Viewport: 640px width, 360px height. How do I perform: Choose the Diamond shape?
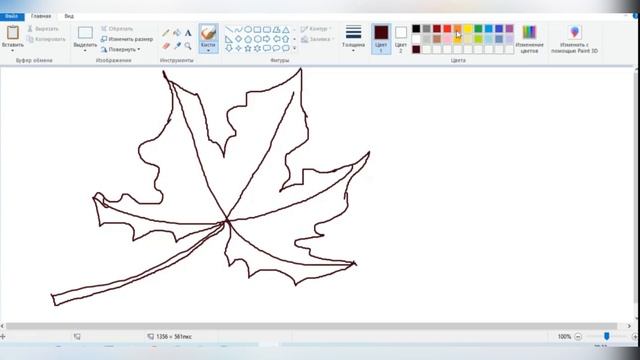click(x=238, y=39)
